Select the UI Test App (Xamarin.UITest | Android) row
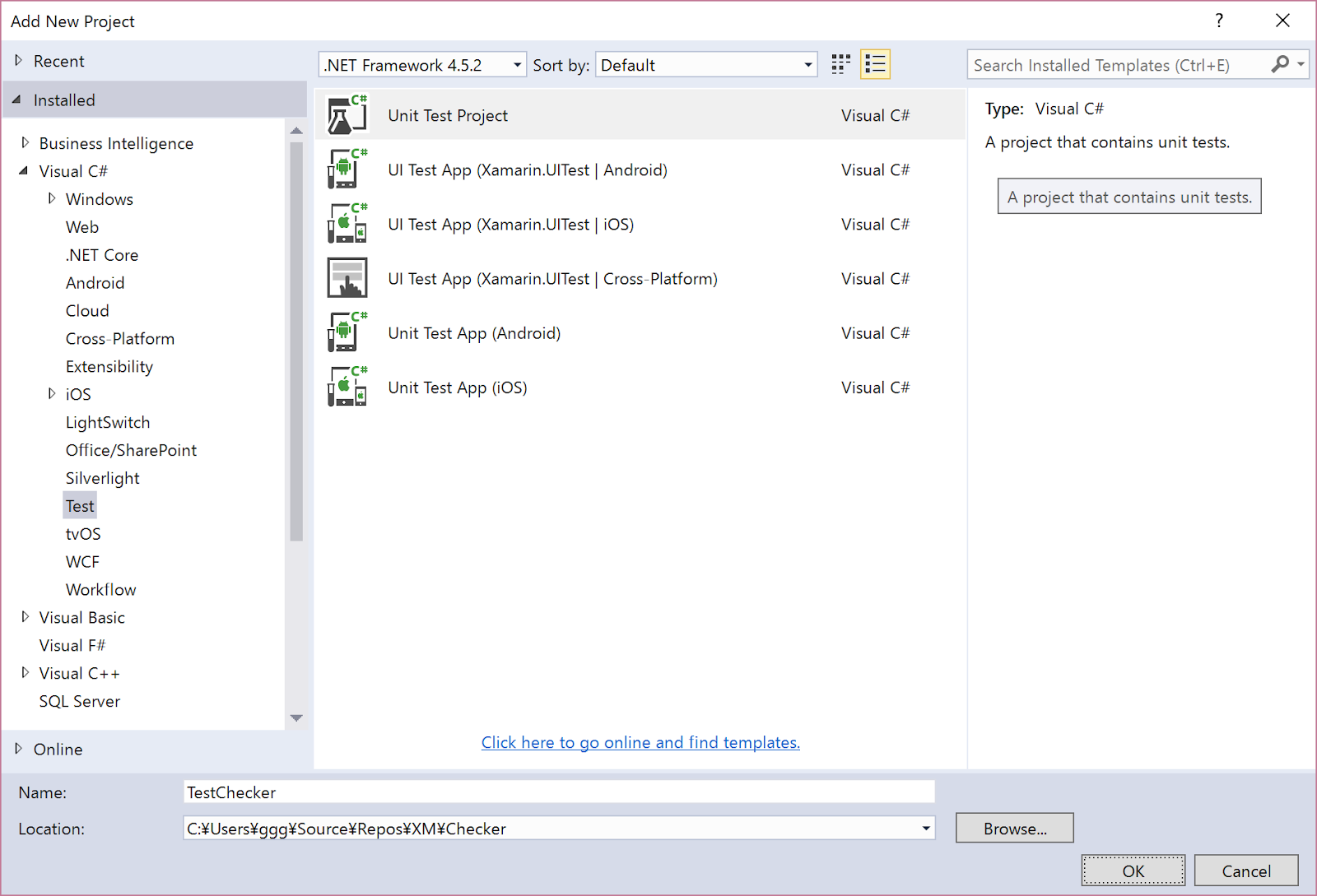 (x=640, y=169)
